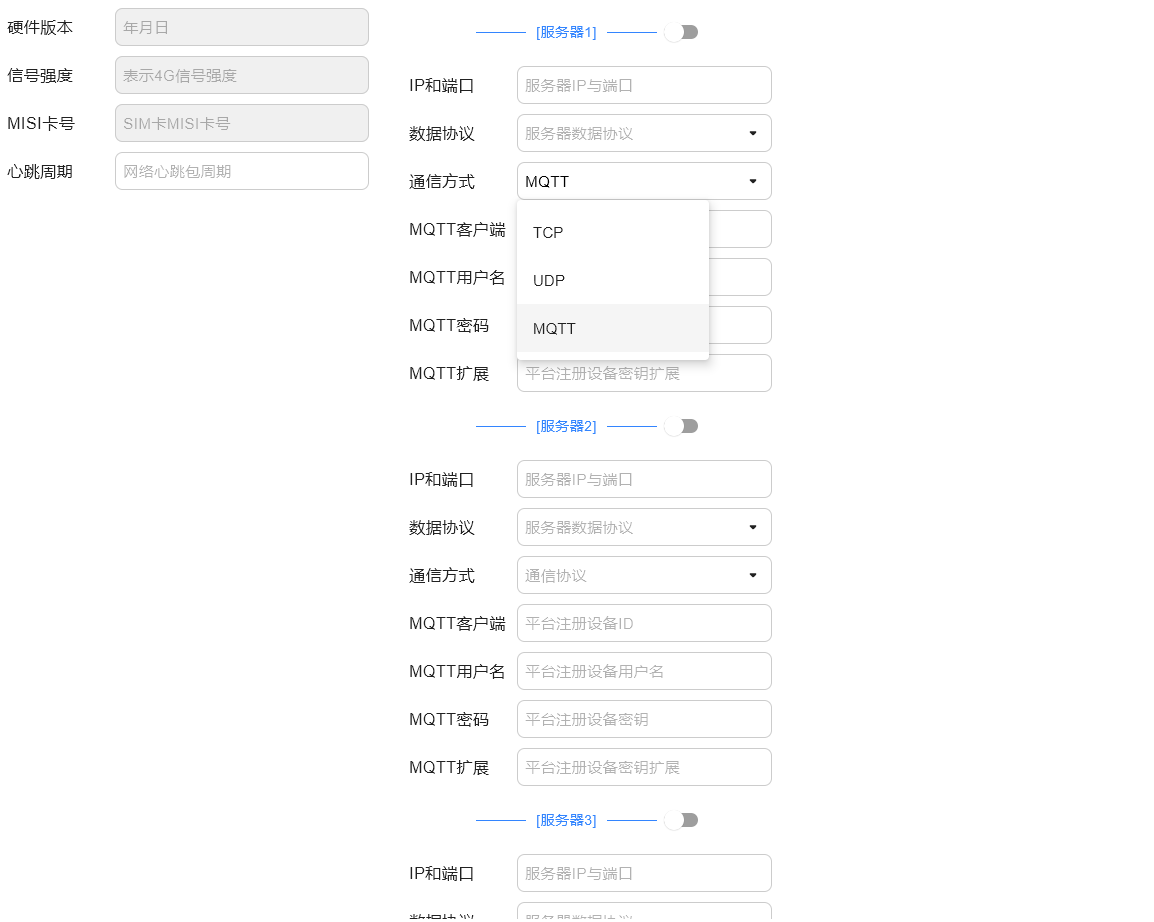Click Server 3 IP和端口 input field

tap(644, 873)
